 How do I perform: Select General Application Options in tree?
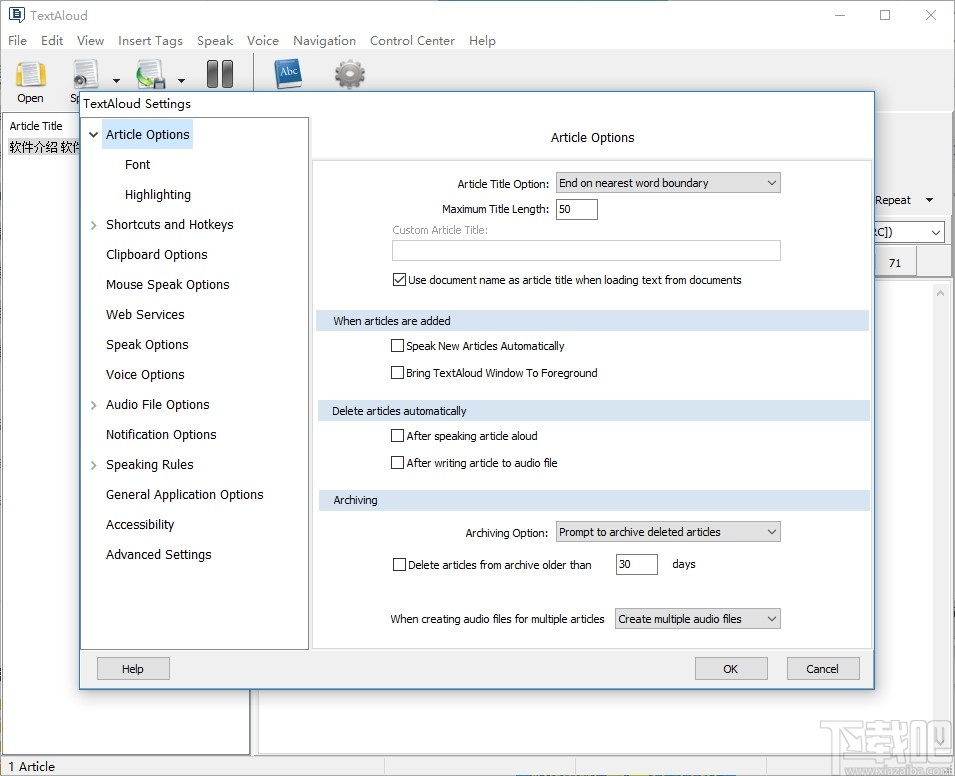[x=185, y=495]
